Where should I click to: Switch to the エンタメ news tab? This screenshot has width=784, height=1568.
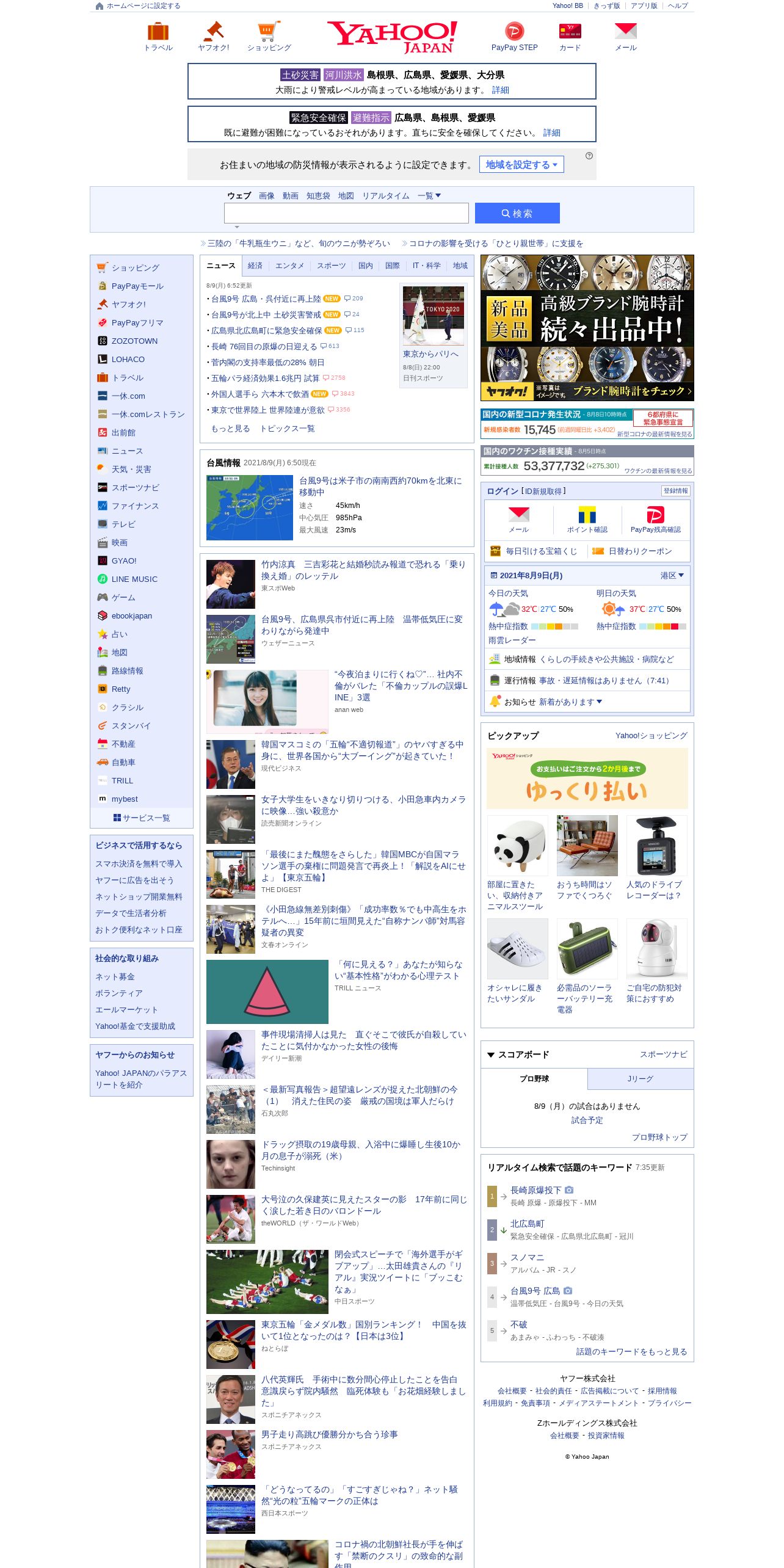289,266
